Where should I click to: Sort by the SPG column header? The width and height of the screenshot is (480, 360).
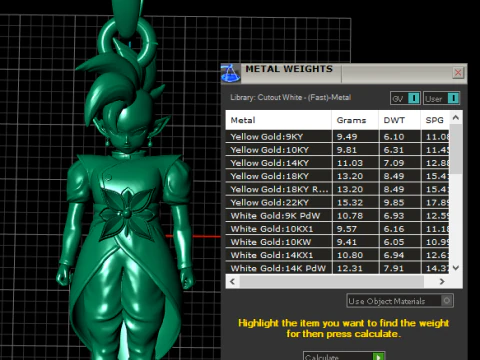click(x=435, y=120)
